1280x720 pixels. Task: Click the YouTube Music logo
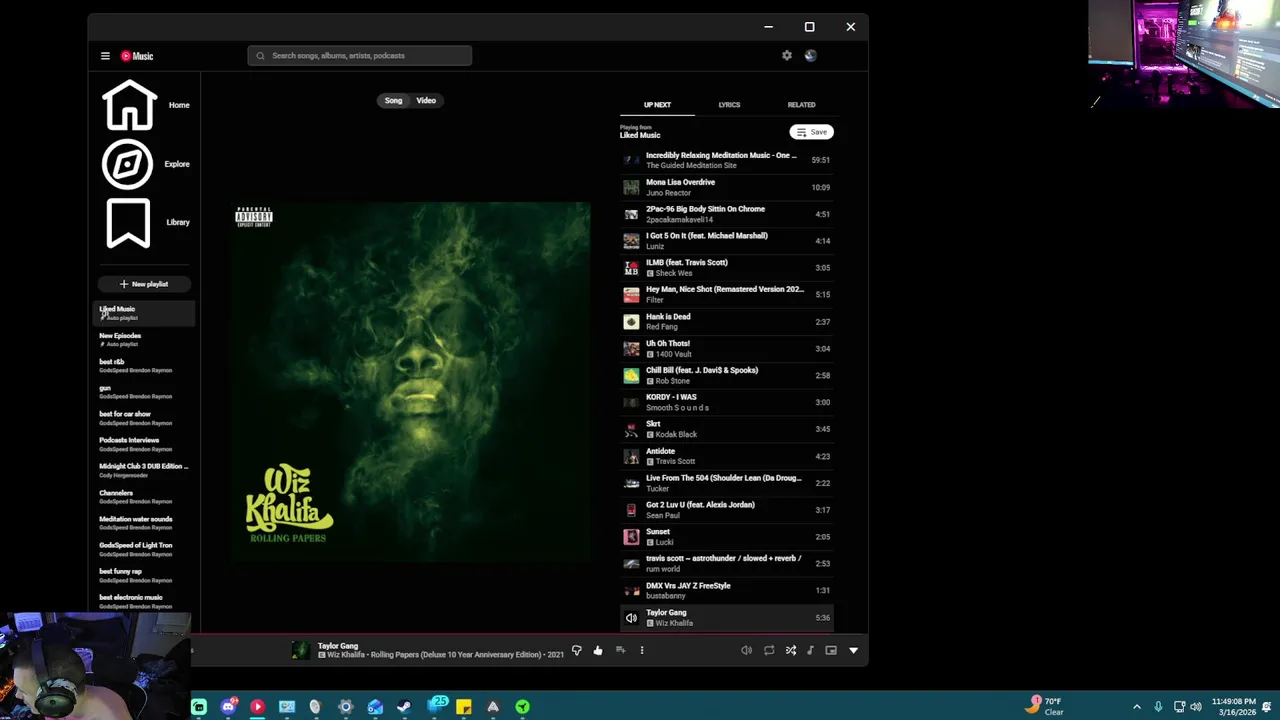click(137, 56)
